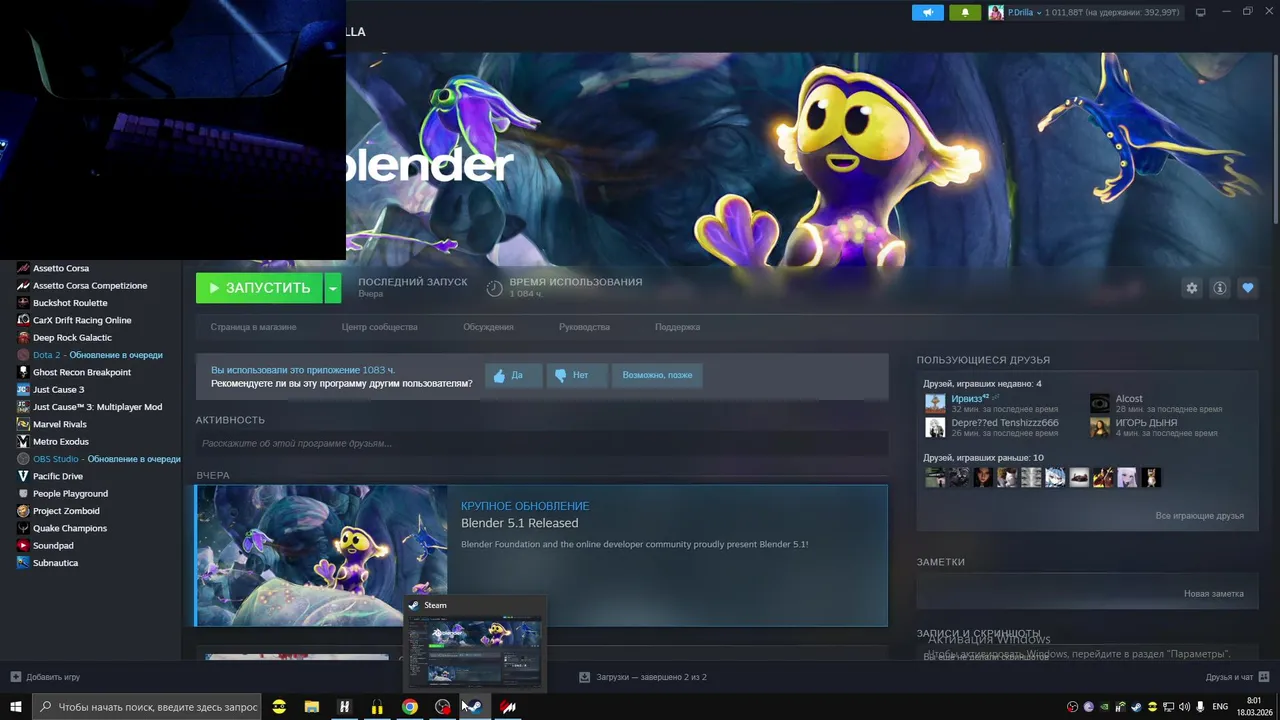Click the Dota 2 library icon
The height and width of the screenshot is (720, 1280).
click(23, 355)
